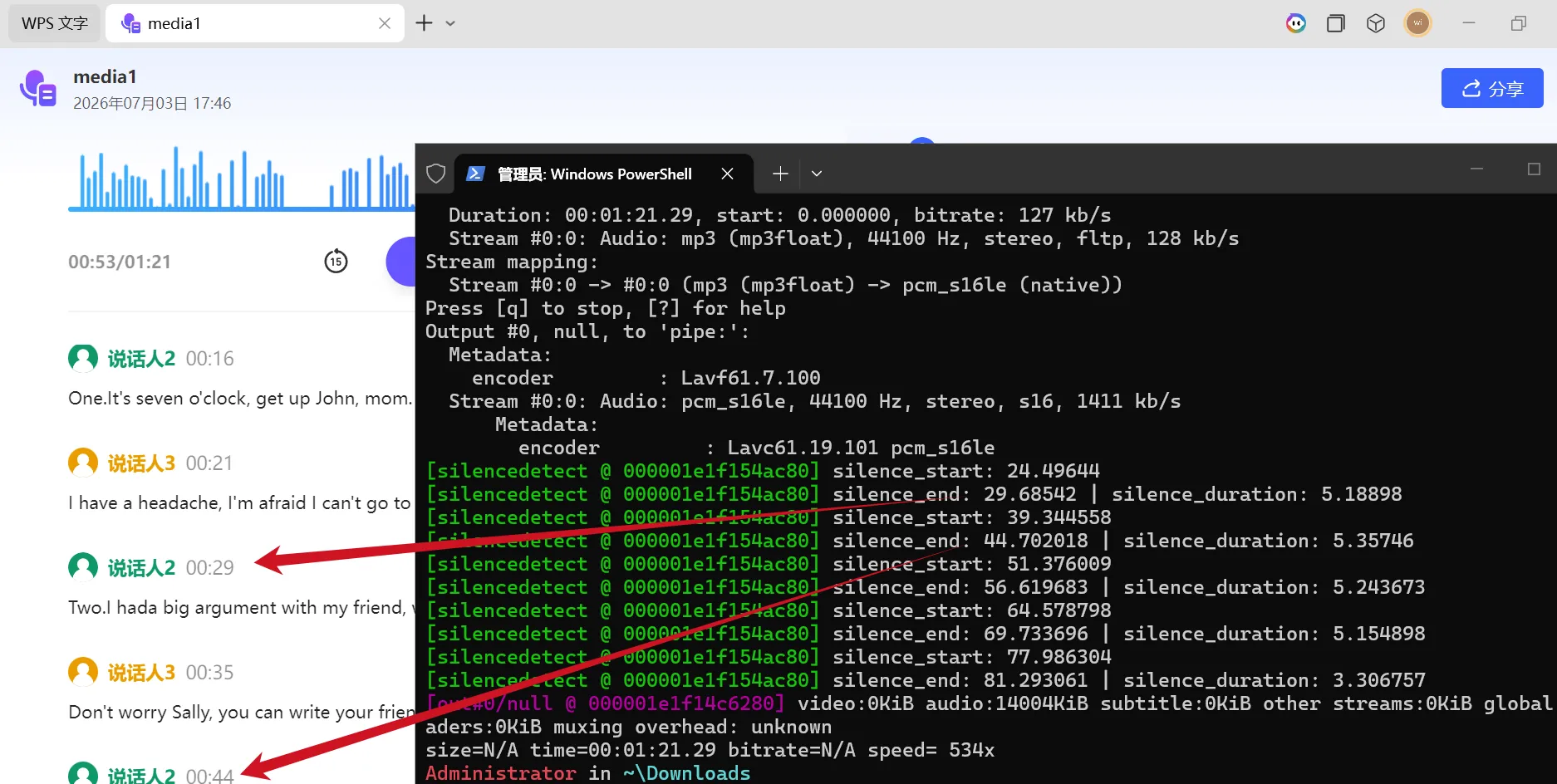Jump to the 00:35 timestamp
This screenshot has width=1557, height=784.
(x=209, y=673)
